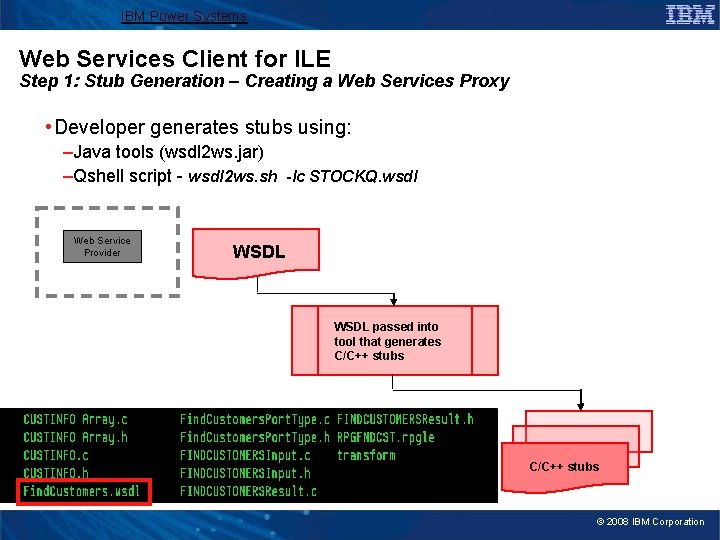
Task: Click the C/C++ stubs document shape
Action: click(x=565, y=467)
